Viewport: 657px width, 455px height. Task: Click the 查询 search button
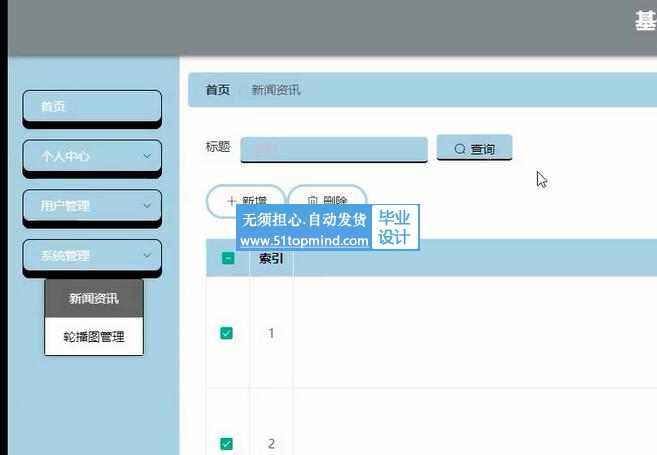coord(474,147)
